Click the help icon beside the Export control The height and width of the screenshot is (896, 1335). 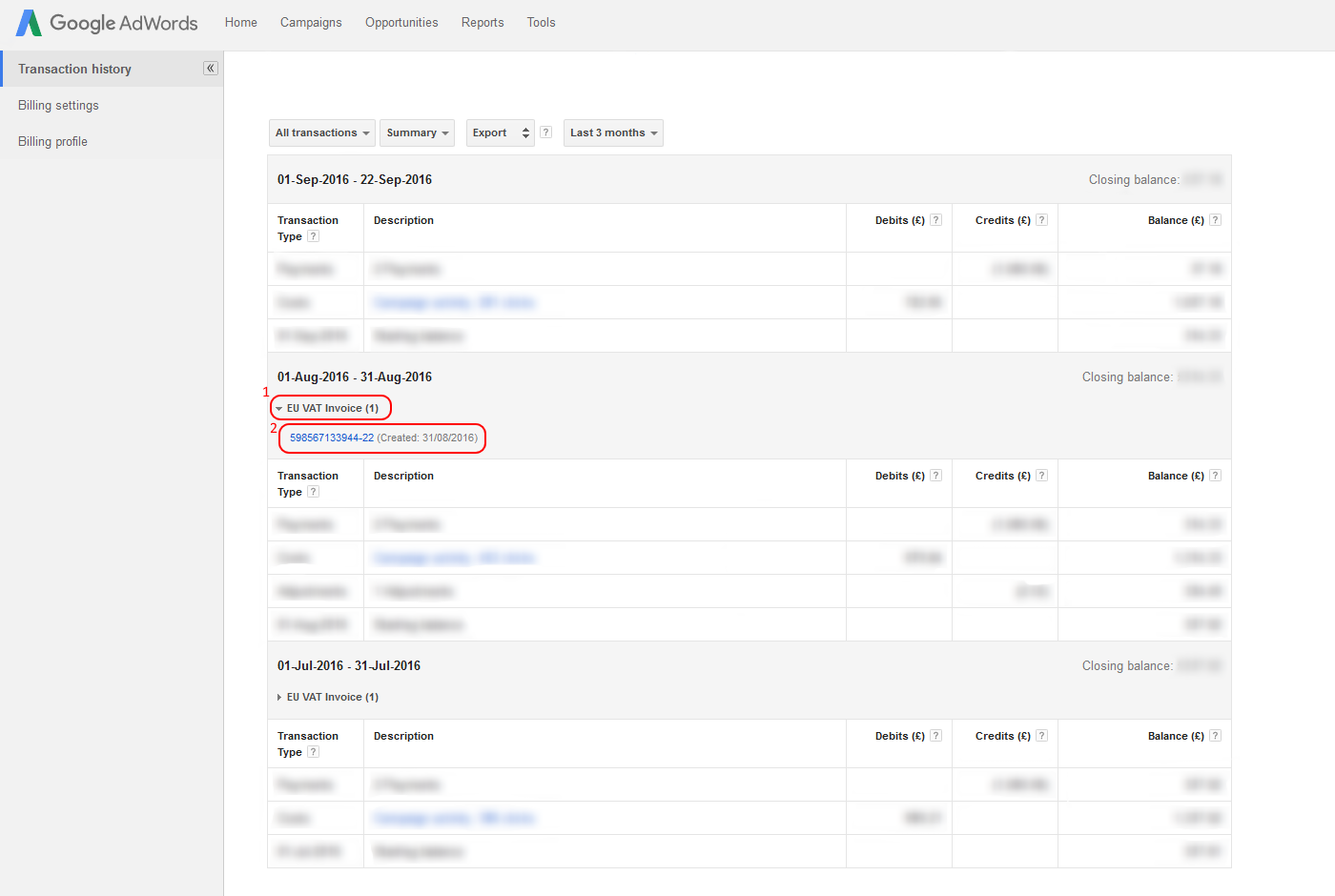545,132
